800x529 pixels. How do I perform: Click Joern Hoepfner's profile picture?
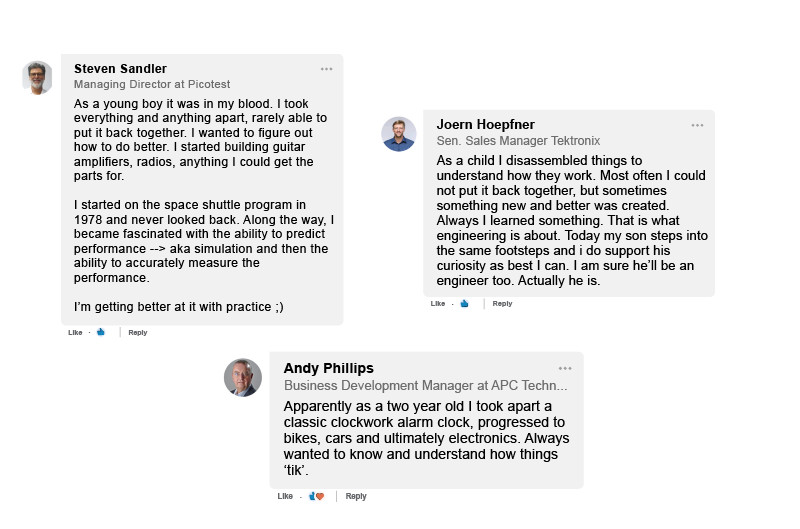pyautogui.click(x=399, y=134)
